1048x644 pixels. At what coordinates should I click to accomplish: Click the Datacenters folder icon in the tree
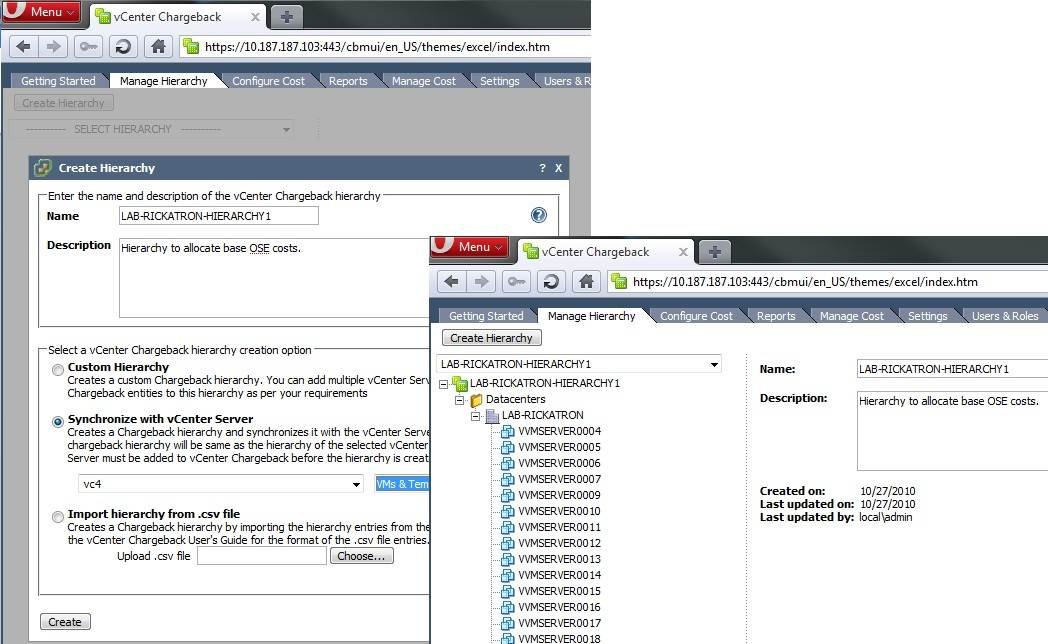click(476, 400)
